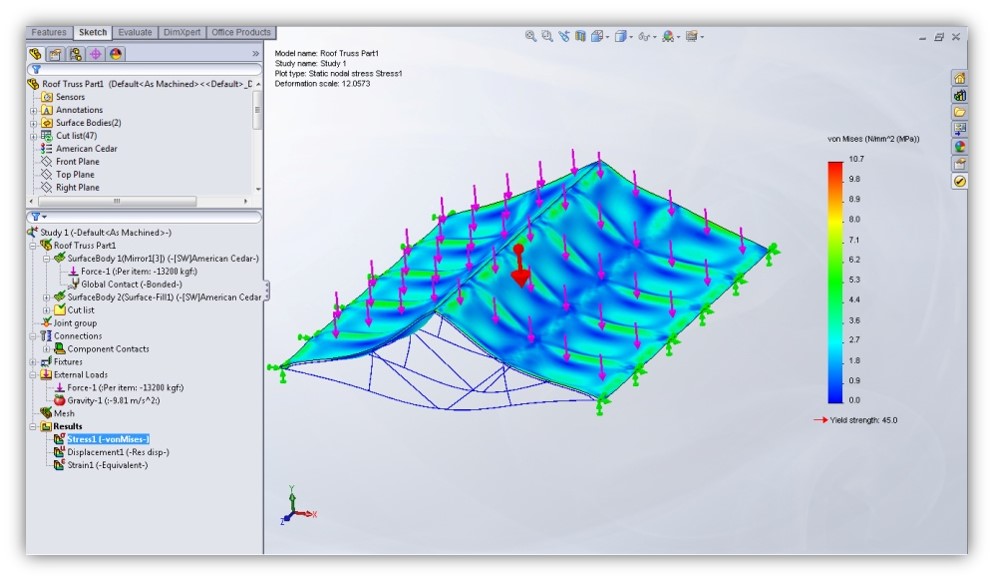Switch to the DimXpert tab
Image resolution: width=994 pixels, height=581 pixels.
tap(182, 32)
